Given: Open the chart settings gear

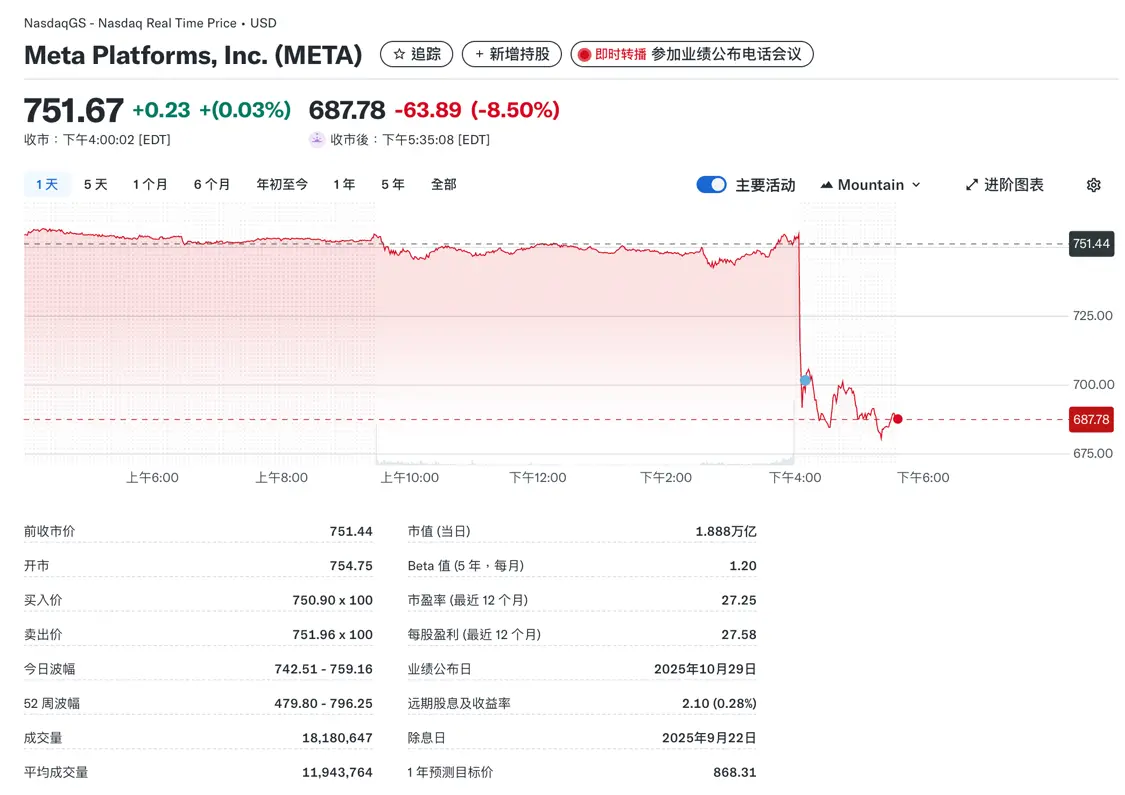Looking at the screenshot, I should [1093, 184].
